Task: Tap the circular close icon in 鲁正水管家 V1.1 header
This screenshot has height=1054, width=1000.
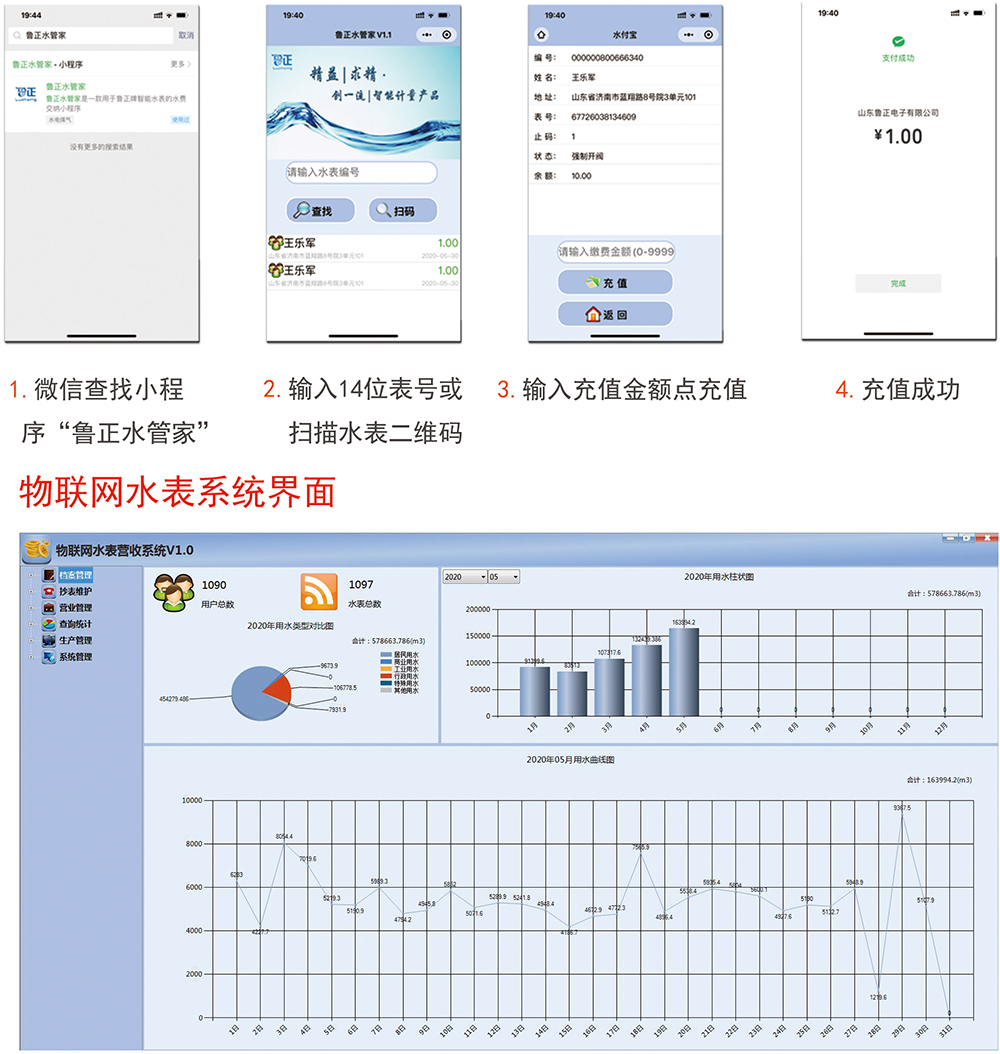Action: [447, 35]
